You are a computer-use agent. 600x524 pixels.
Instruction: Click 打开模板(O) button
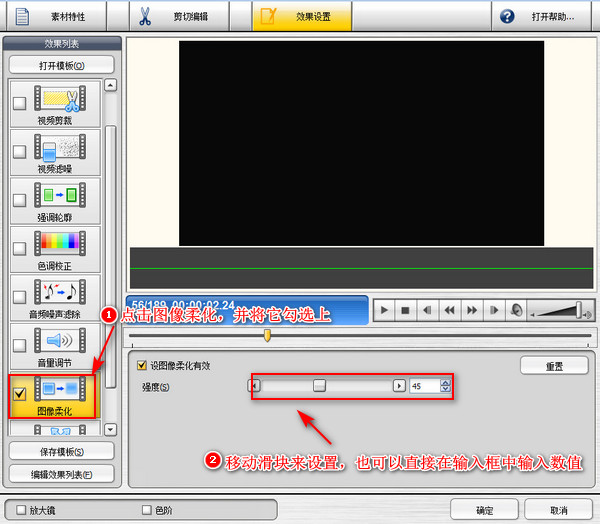(x=62, y=65)
